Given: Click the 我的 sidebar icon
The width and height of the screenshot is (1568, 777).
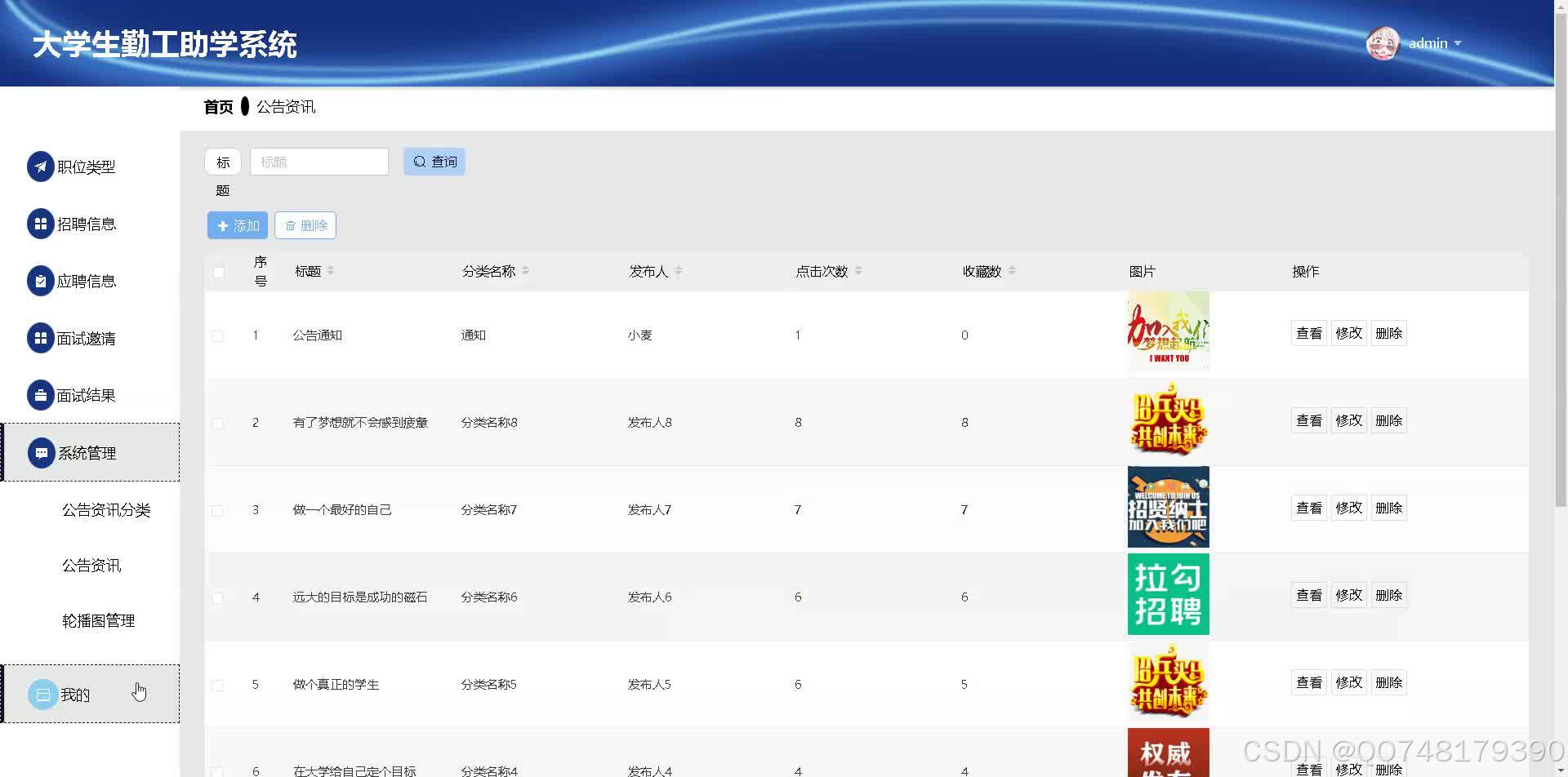Looking at the screenshot, I should [x=42, y=695].
